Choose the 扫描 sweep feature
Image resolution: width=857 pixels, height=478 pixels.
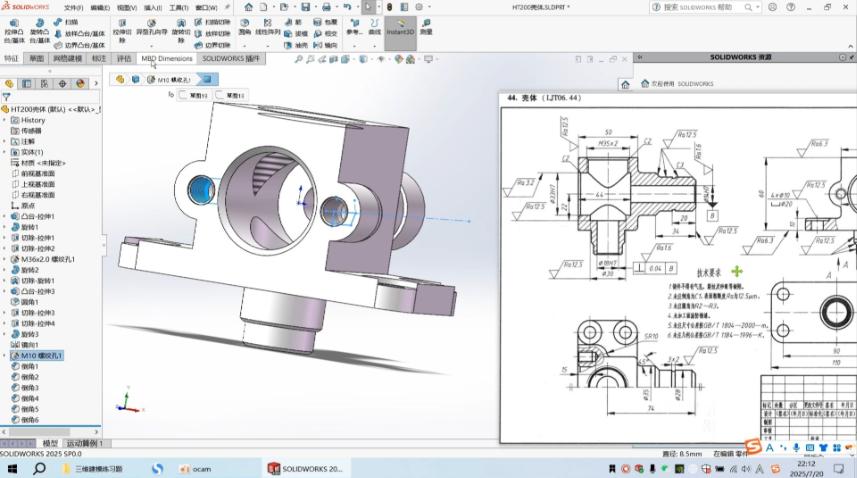tap(66, 22)
